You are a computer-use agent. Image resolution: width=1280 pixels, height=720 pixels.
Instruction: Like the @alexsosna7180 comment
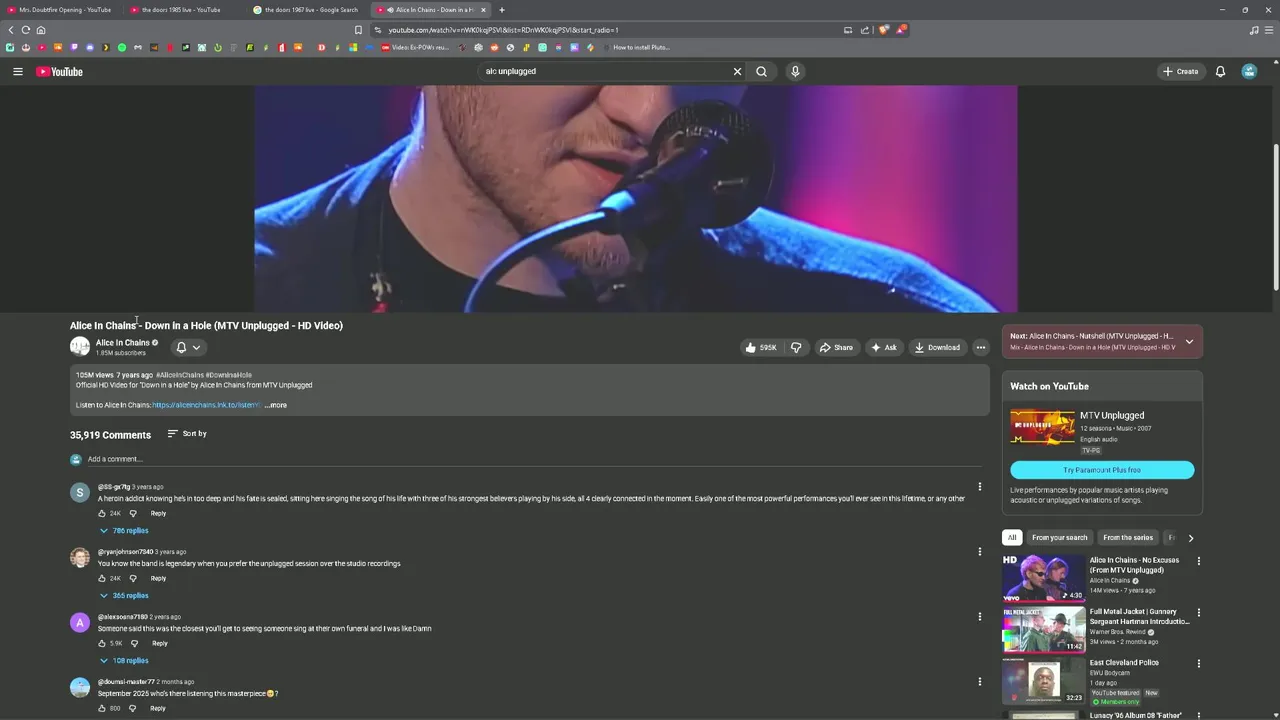102,643
